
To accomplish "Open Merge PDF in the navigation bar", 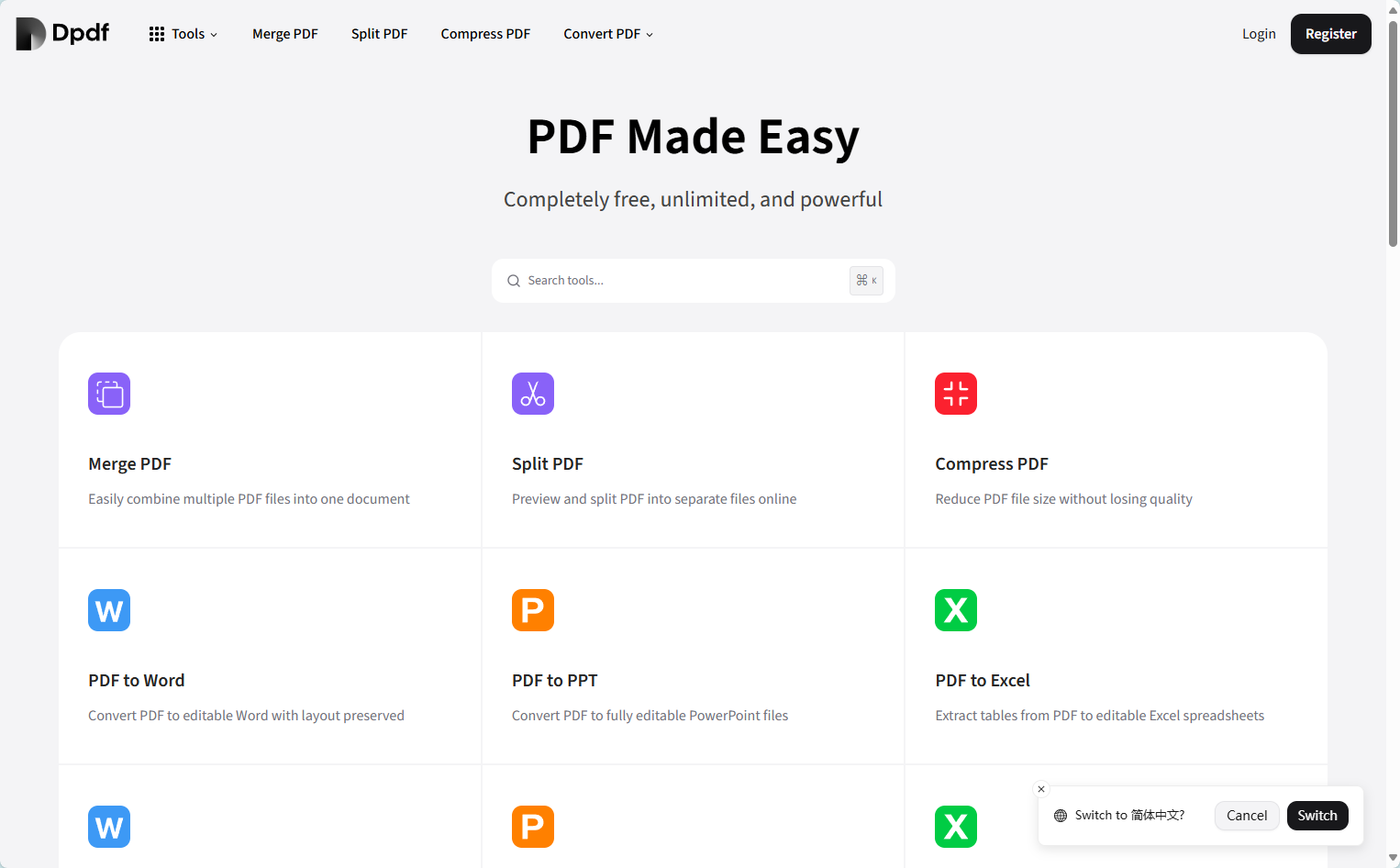I will [x=285, y=34].
